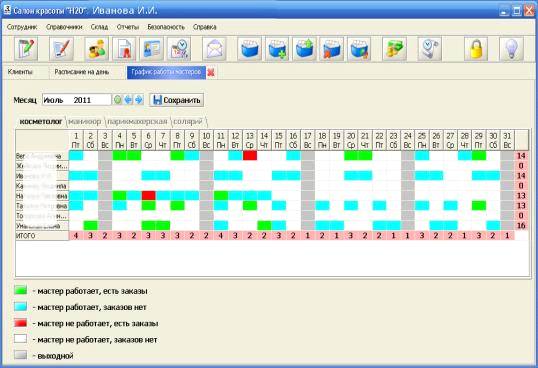Click the blue box with green plus icon
Image resolution: width=538 pixels, height=368 pixels.
277,49
